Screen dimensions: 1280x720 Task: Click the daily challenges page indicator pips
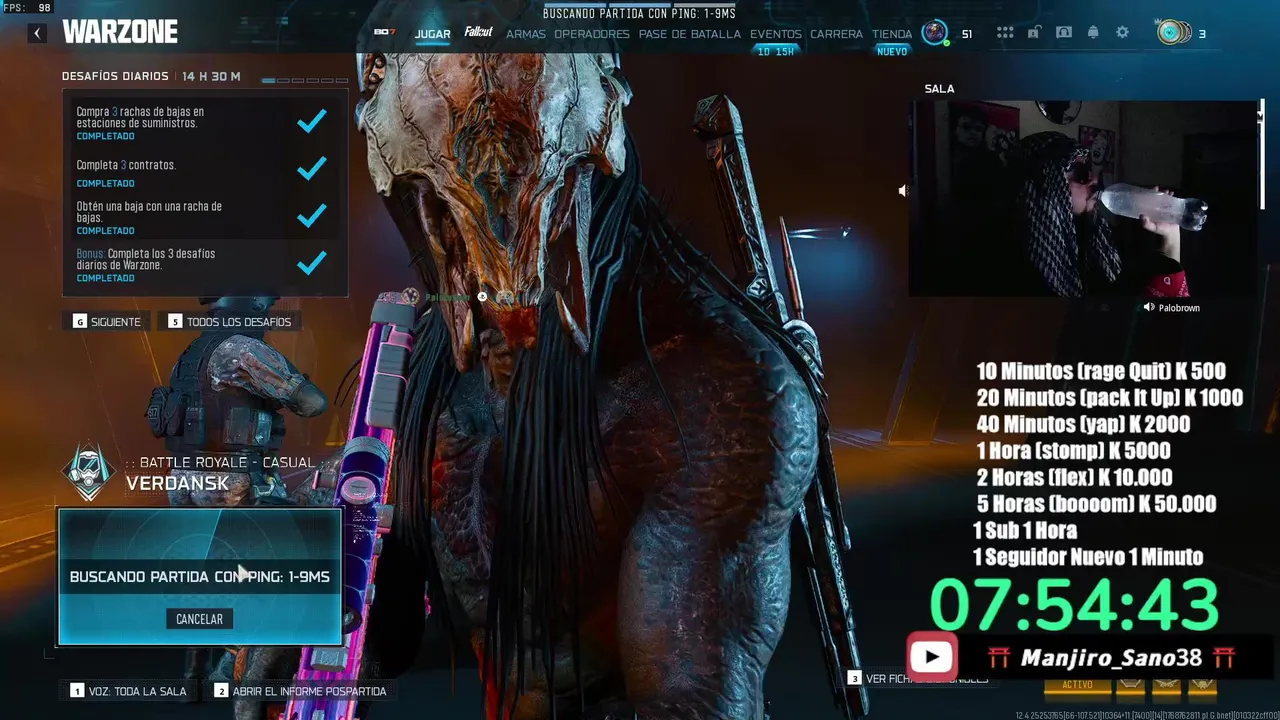pyautogui.click(x=305, y=79)
